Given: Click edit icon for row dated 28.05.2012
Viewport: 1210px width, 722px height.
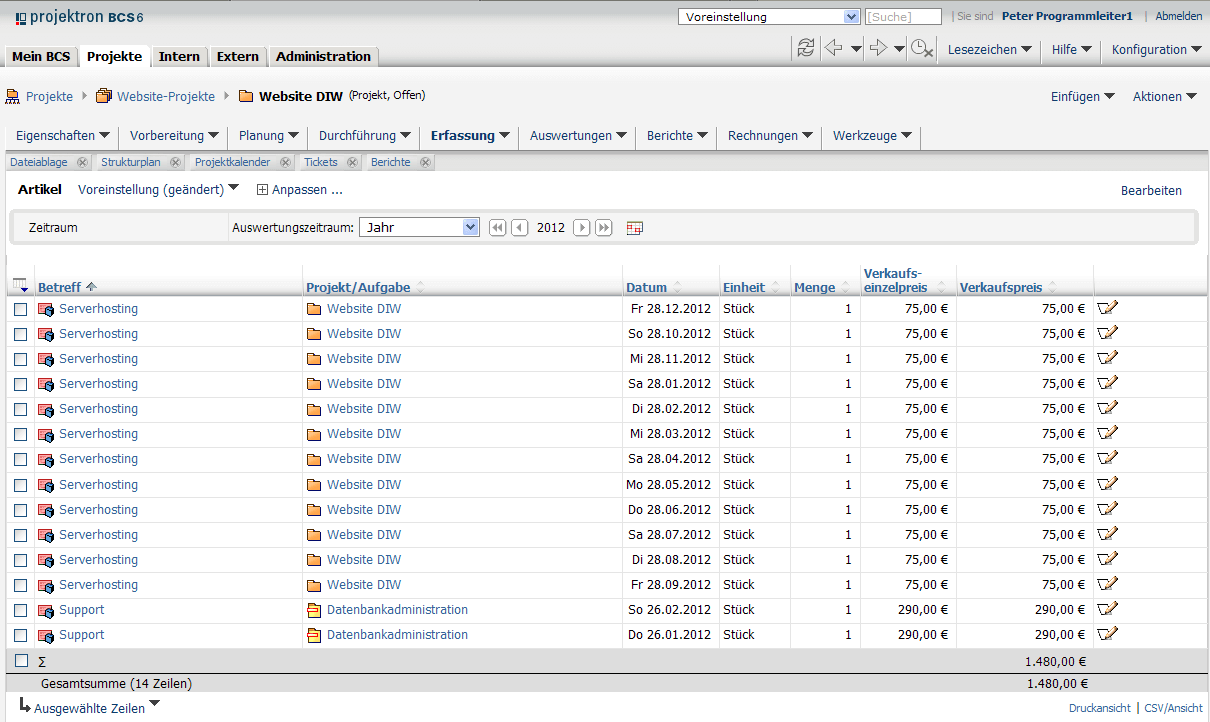Looking at the screenshot, I should pyautogui.click(x=1107, y=484).
